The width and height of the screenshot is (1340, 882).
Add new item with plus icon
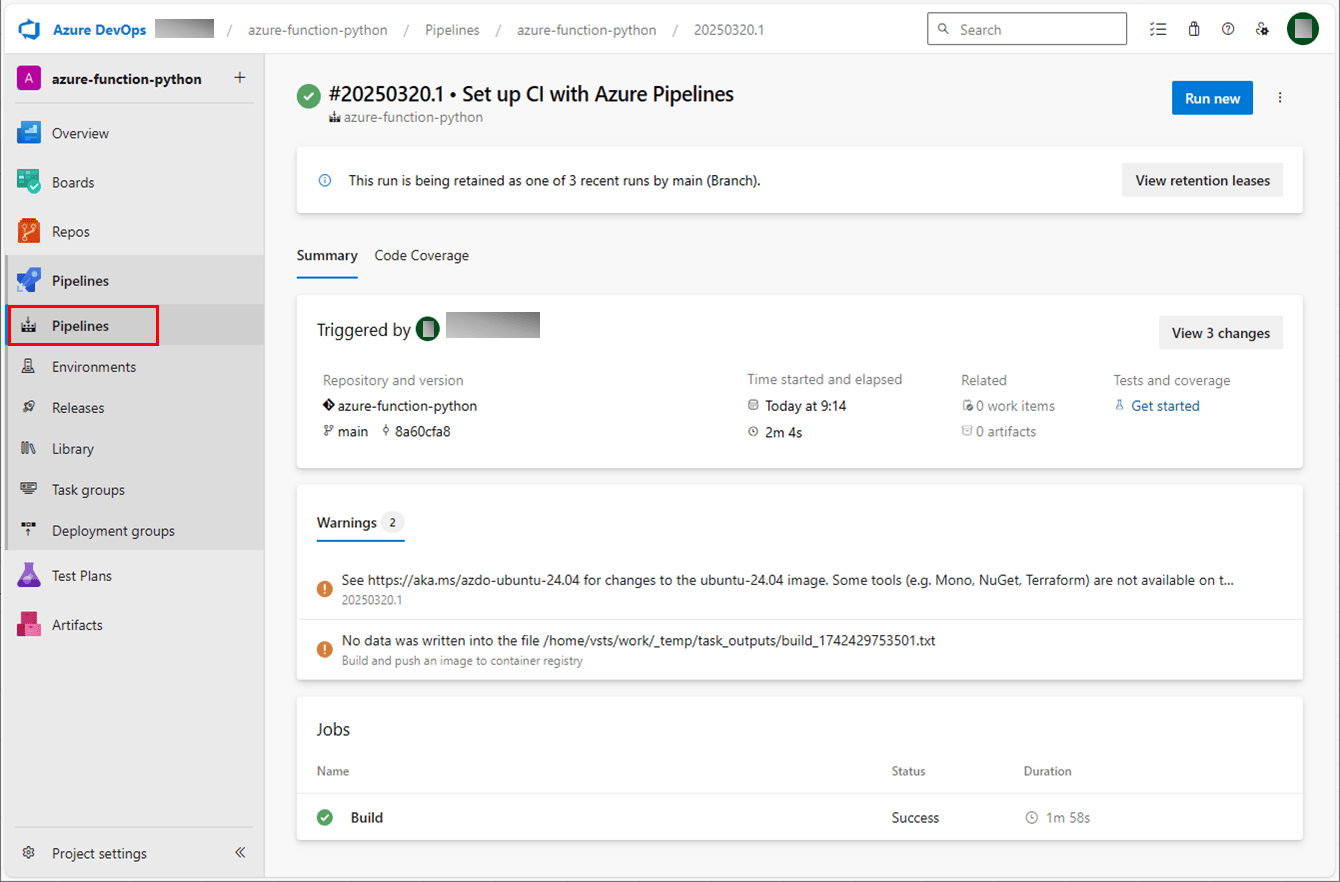pyautogui.click(x=239, y=78)
